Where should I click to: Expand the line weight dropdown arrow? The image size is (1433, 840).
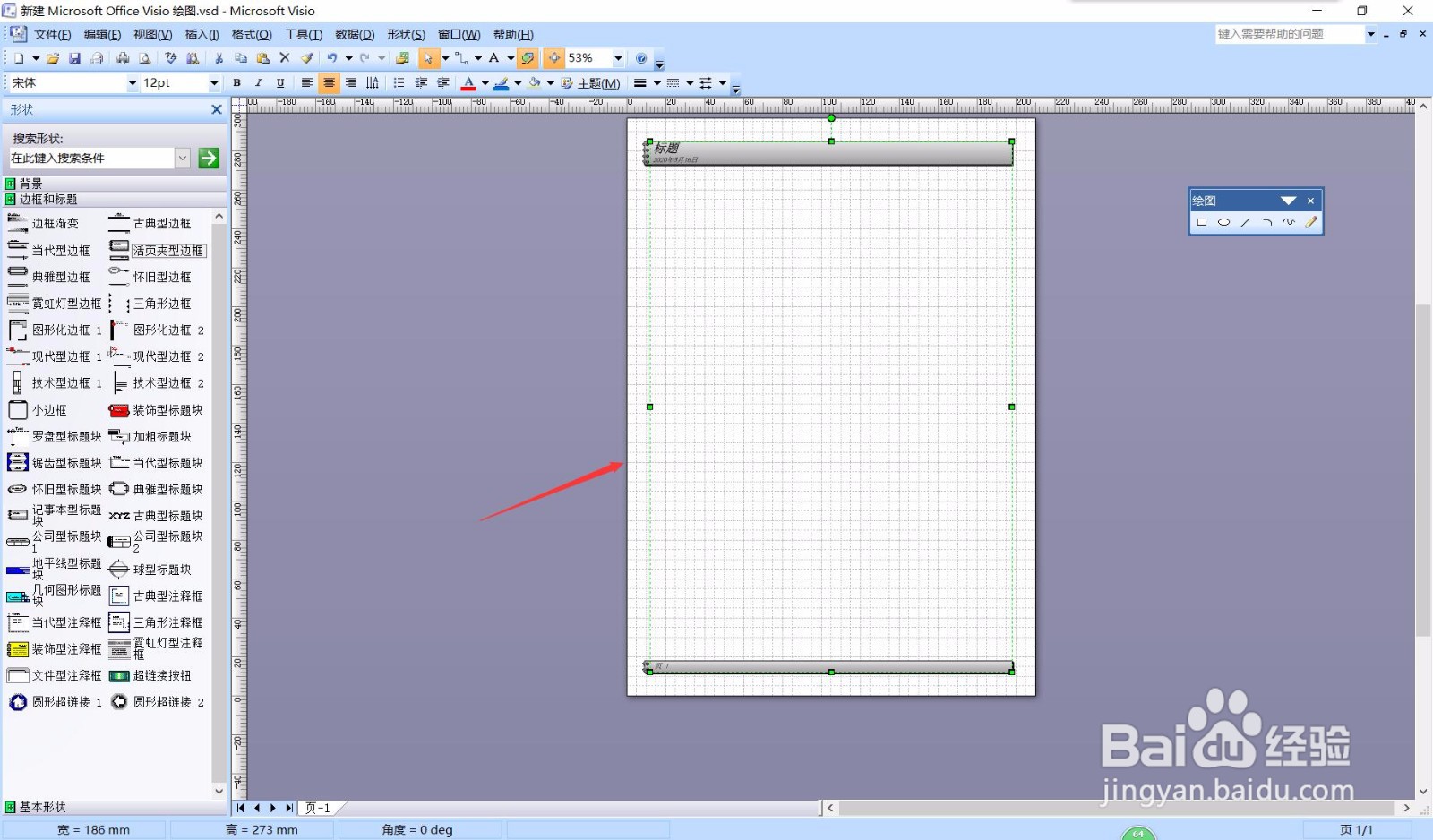pyautogui.click(x=656, y=83)
